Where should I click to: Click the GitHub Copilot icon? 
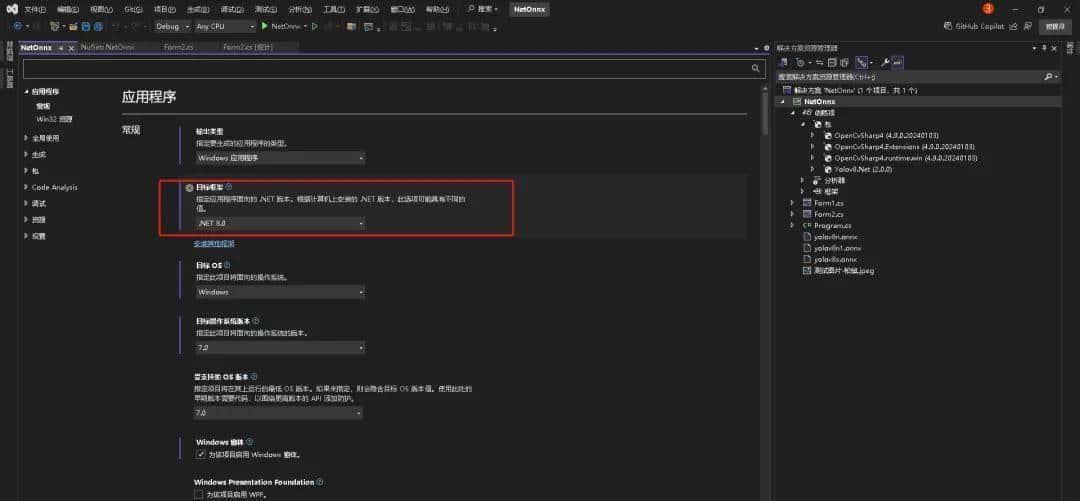point(948,26)
